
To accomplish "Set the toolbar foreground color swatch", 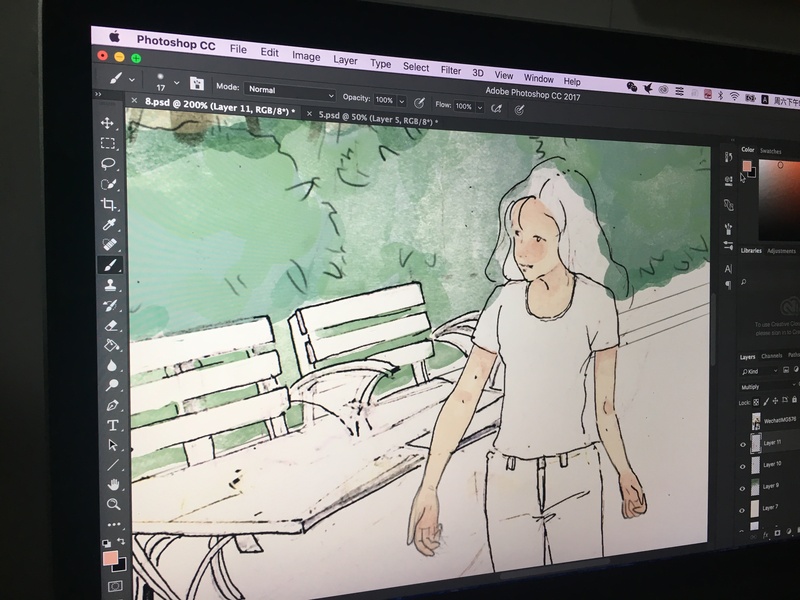I will click(x=110, y=558).
